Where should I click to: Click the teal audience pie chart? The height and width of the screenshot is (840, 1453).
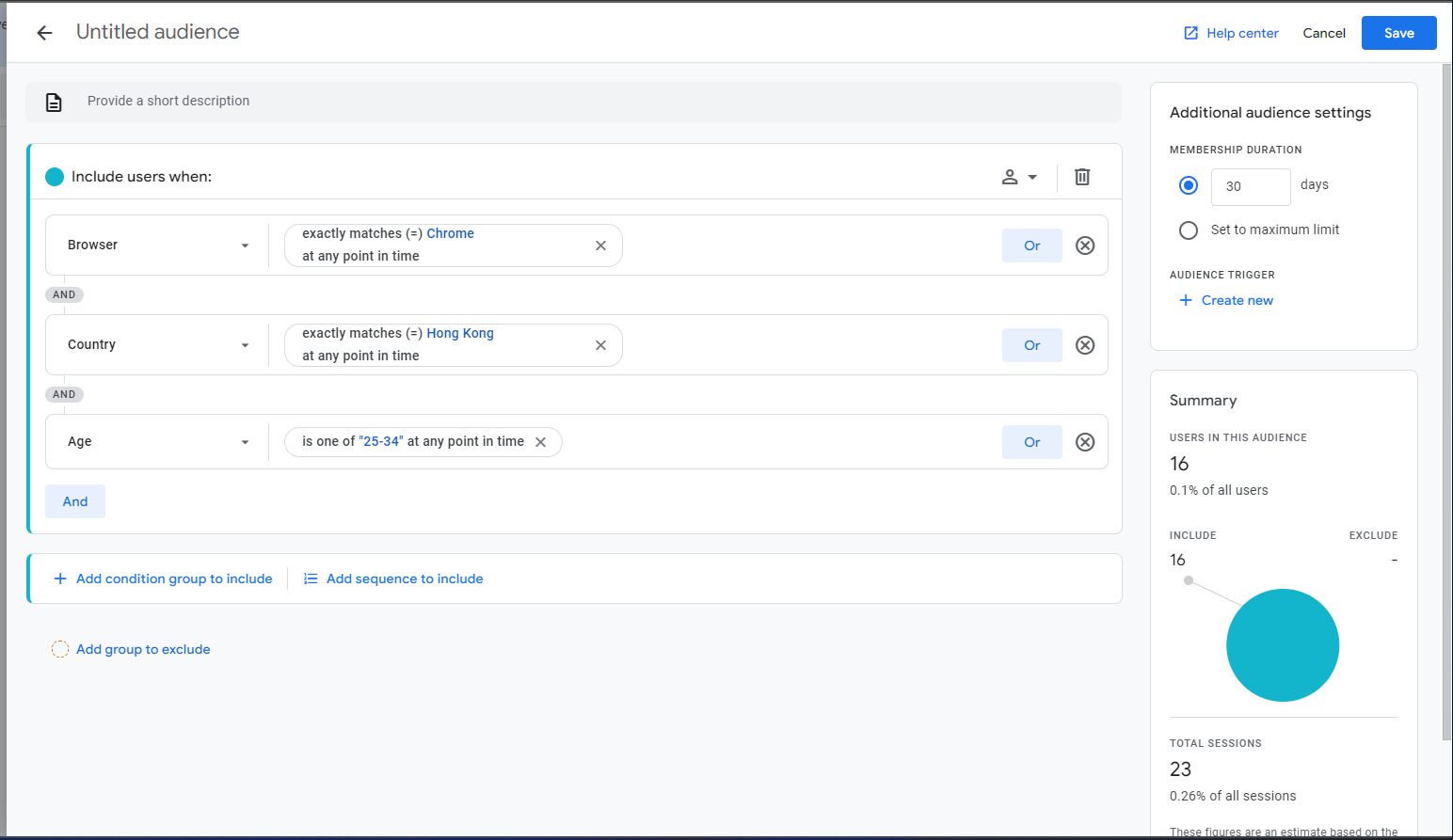pyautogui.click(x=1283, y=645)
